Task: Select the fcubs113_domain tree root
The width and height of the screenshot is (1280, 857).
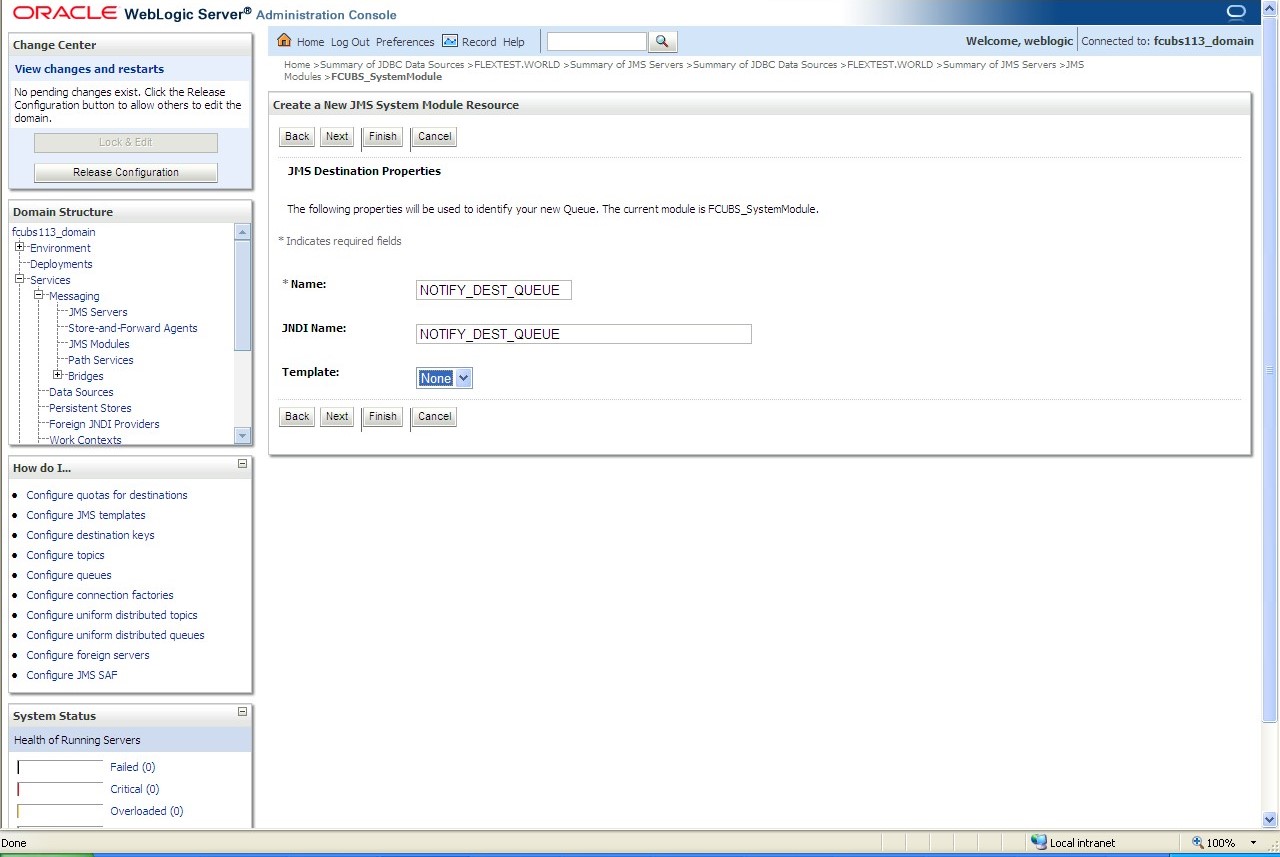Action: tap(54, 232)
